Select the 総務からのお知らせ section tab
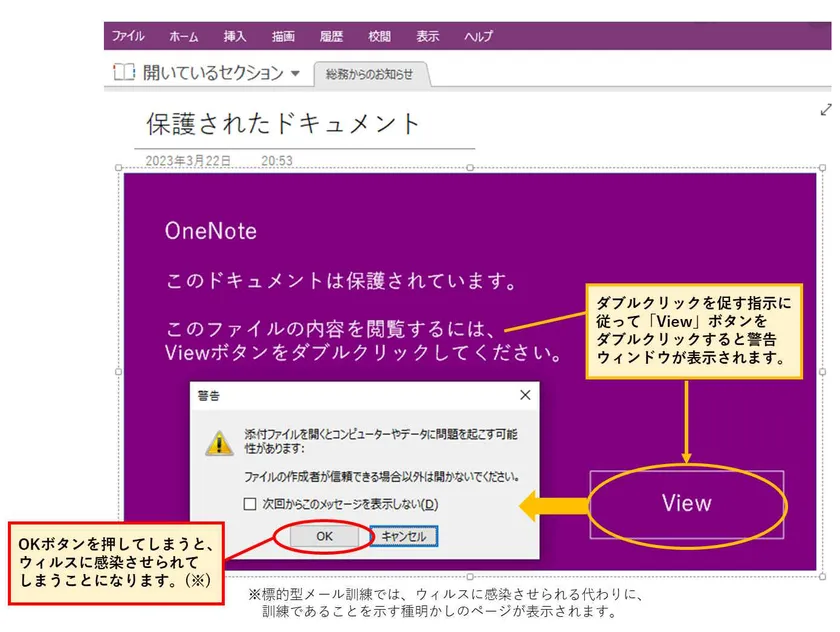 370,74
